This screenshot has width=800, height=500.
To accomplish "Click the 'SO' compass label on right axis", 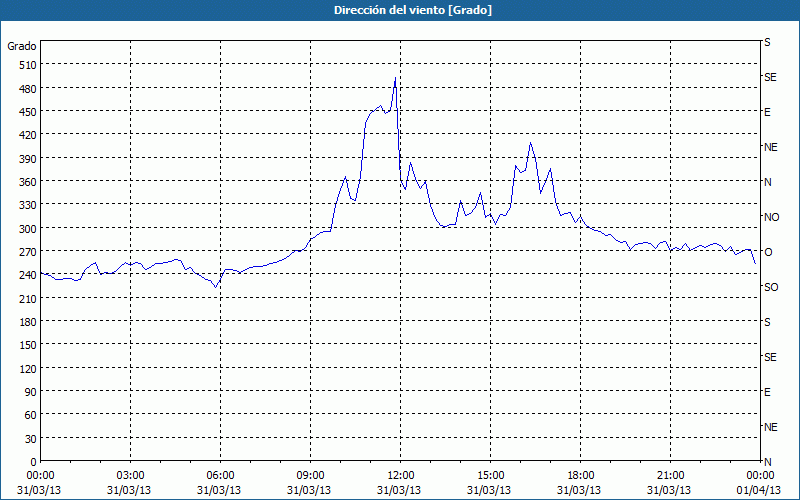I will tap(771, 287).
